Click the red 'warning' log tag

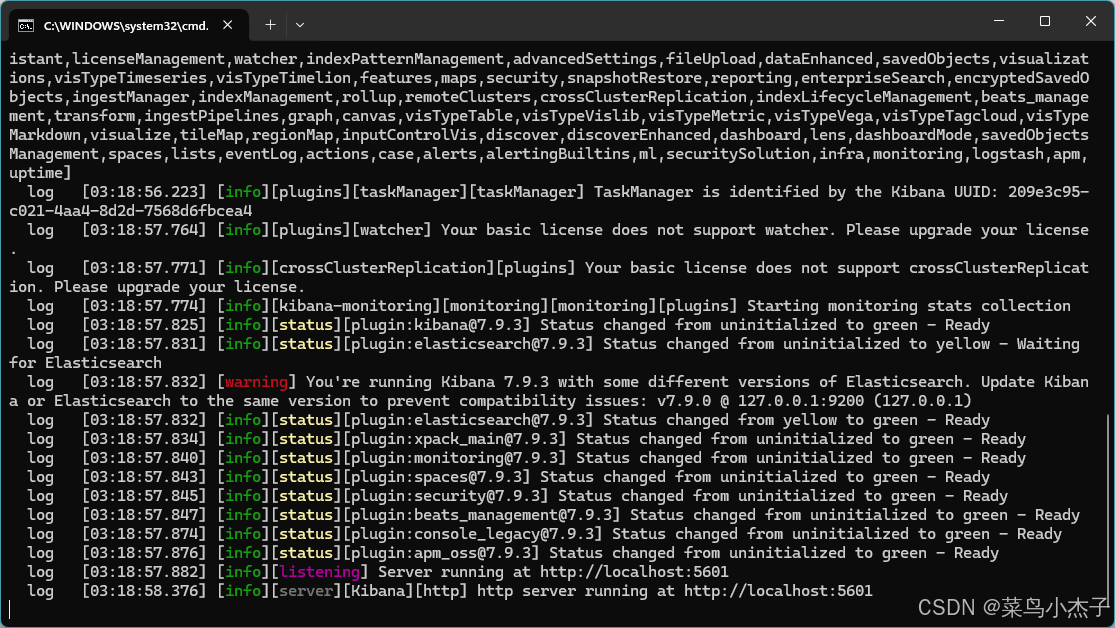(x=256, y=382)
